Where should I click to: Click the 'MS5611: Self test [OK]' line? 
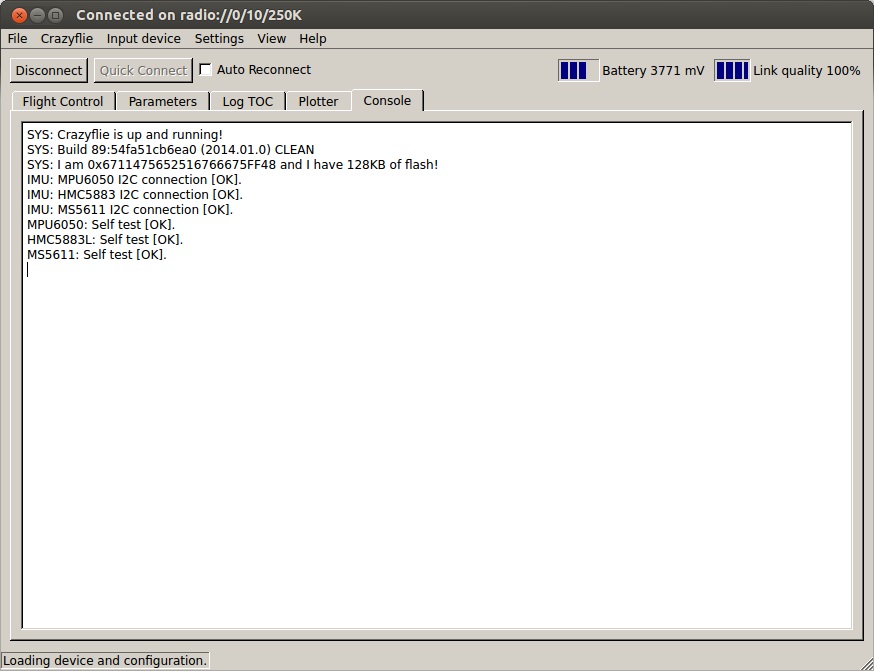[x=97, y=255]
